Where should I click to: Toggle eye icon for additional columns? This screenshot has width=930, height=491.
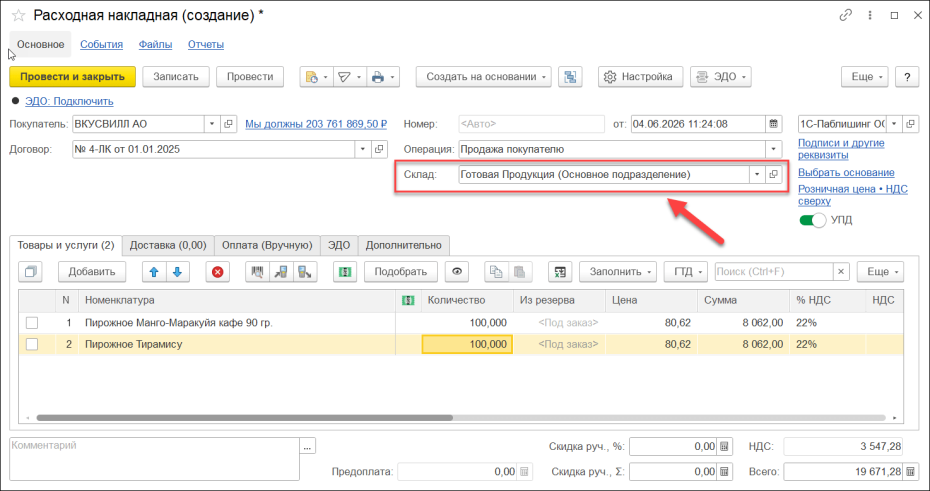[457, 272]
